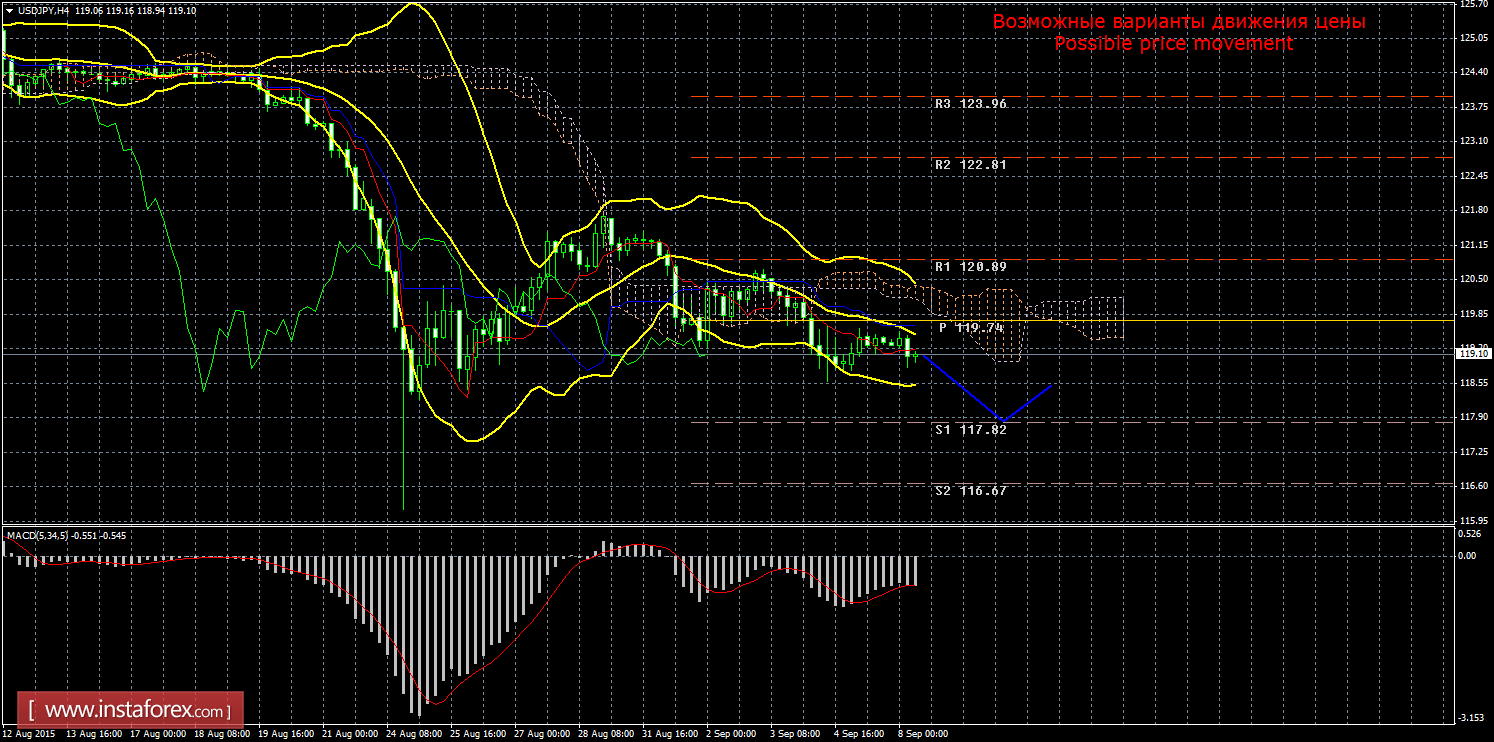
Task: Click 123.10 on the price scale
Action: click(1473, 141)
